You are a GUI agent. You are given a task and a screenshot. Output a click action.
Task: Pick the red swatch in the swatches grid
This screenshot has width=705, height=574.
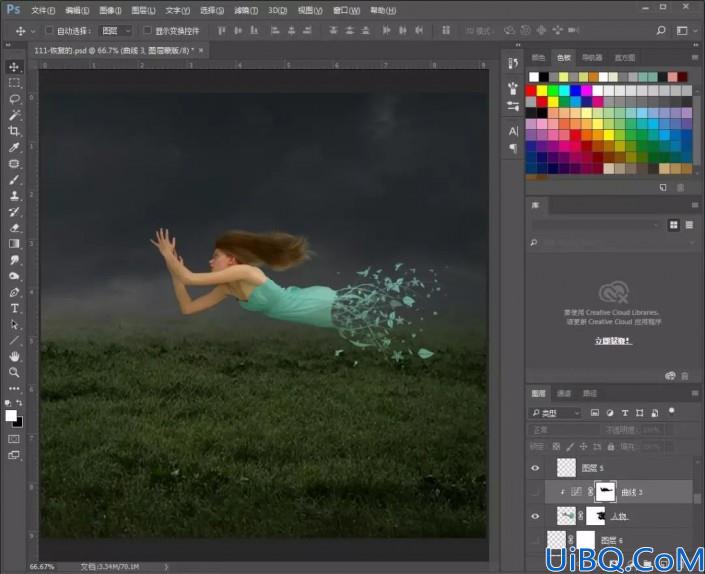(x=531, y=91)
